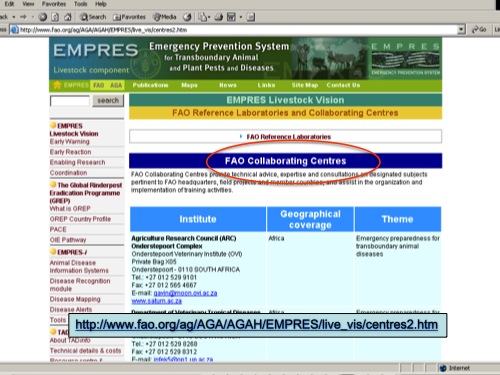This screenshot has width=500, height=375.
Task: Open the Favorites toolbar button
Action: tap(129, 17)
